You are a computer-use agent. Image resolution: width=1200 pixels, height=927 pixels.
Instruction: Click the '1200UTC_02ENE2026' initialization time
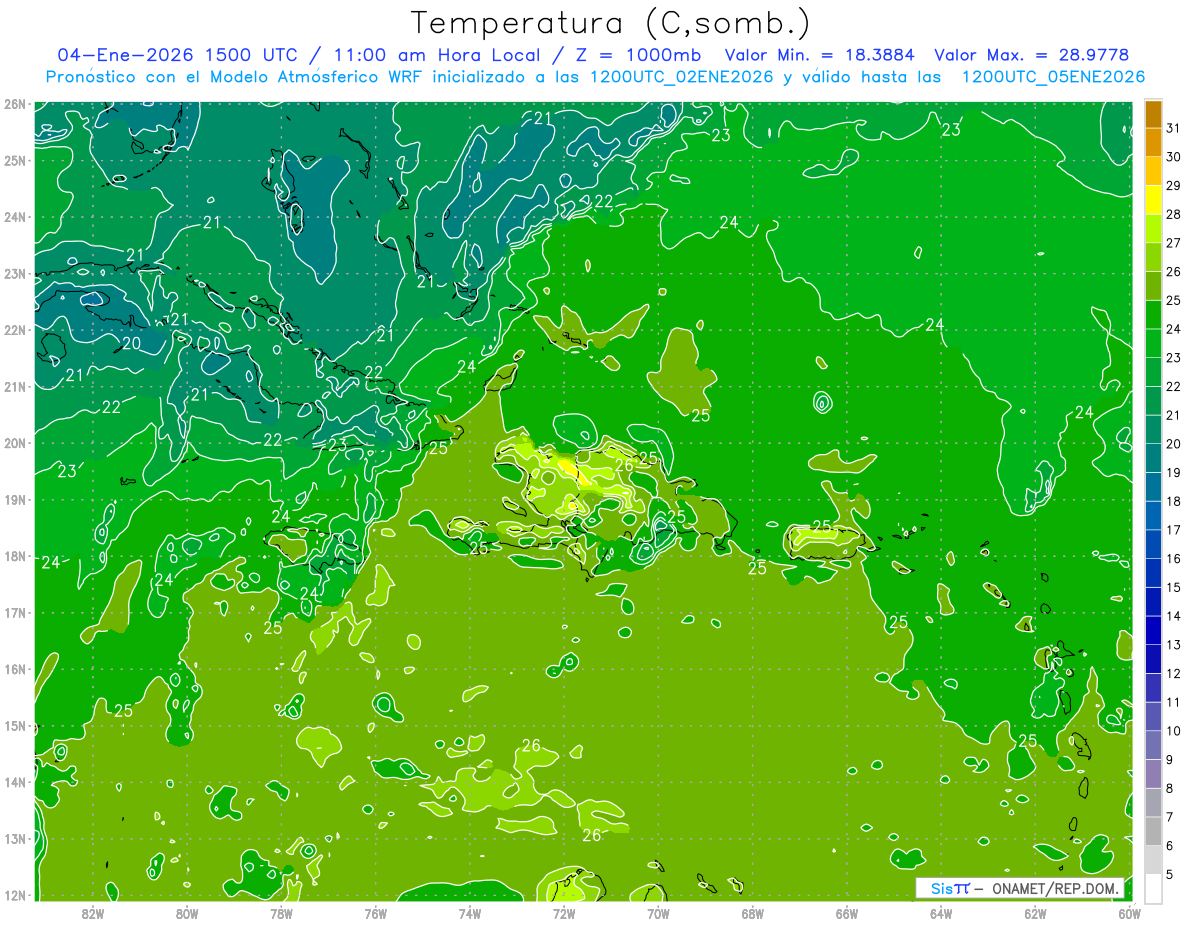click(x=680, y=77)
